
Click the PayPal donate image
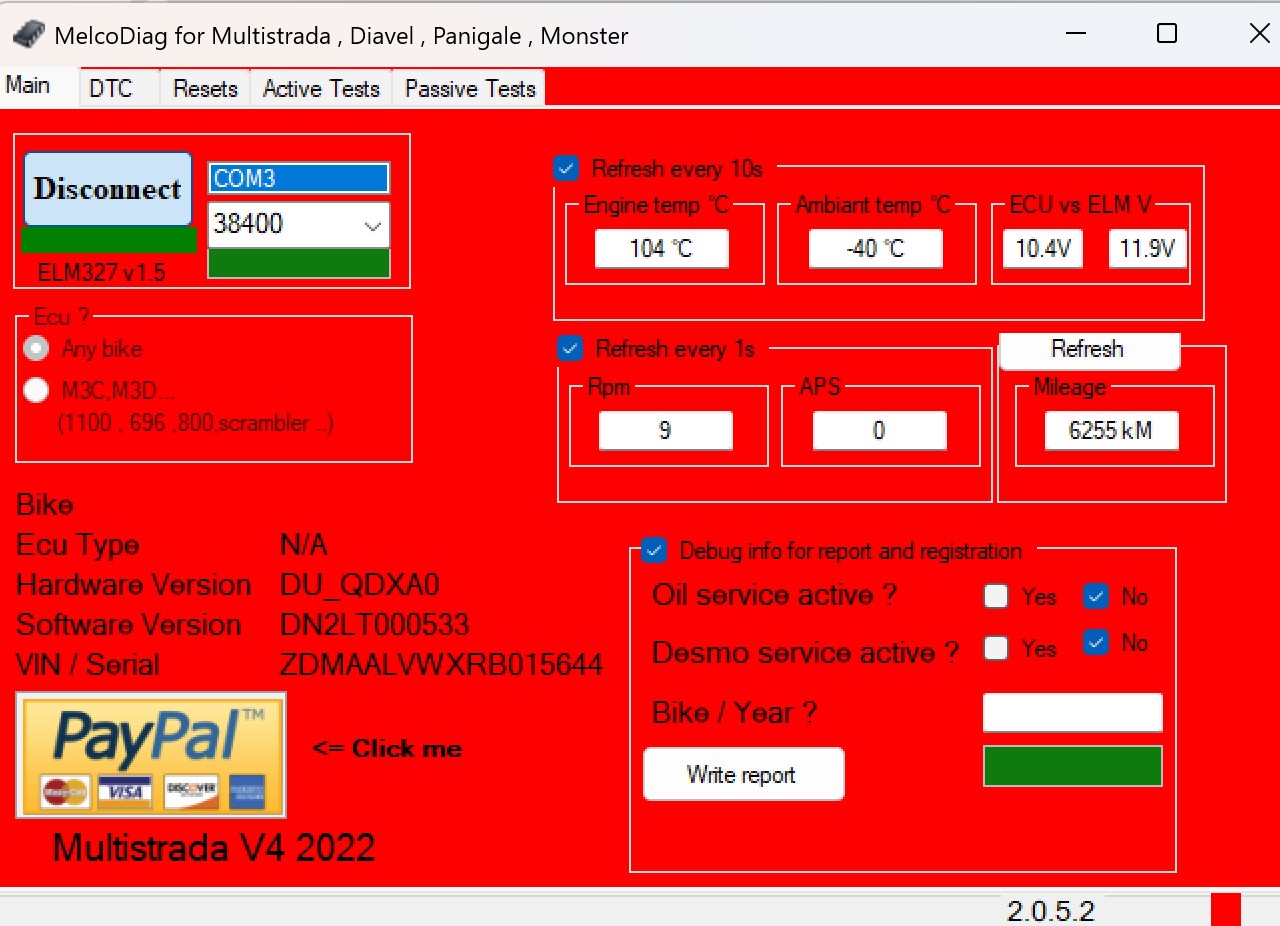click(151, 755)
